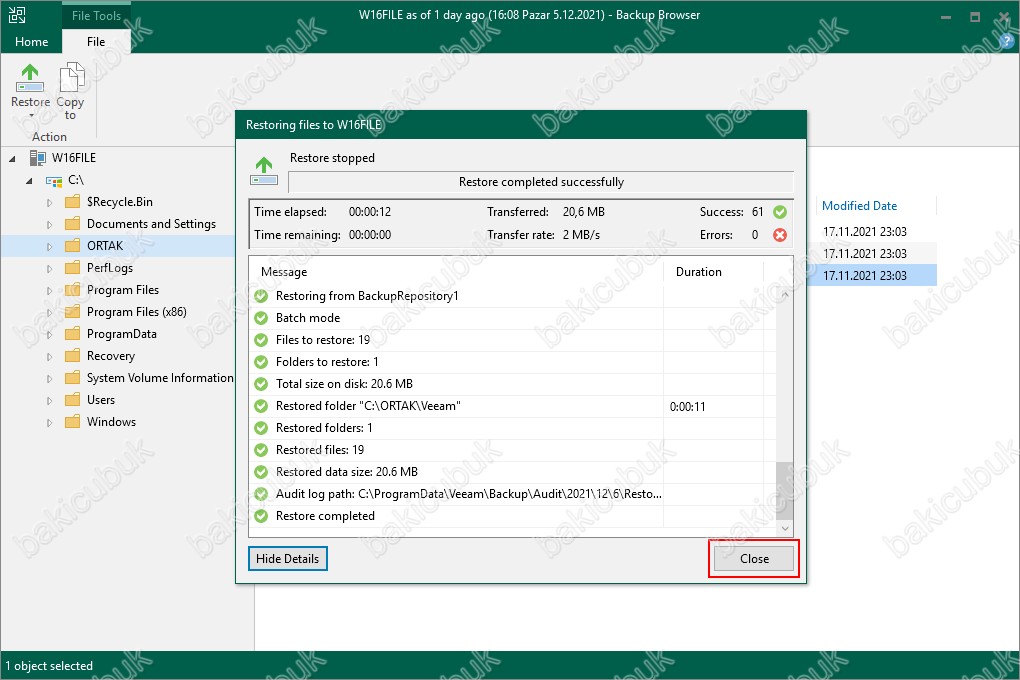Viewport: 1020px width, 680px height.
Task: Click the red Errors cross icon
Action: point(780,235)
